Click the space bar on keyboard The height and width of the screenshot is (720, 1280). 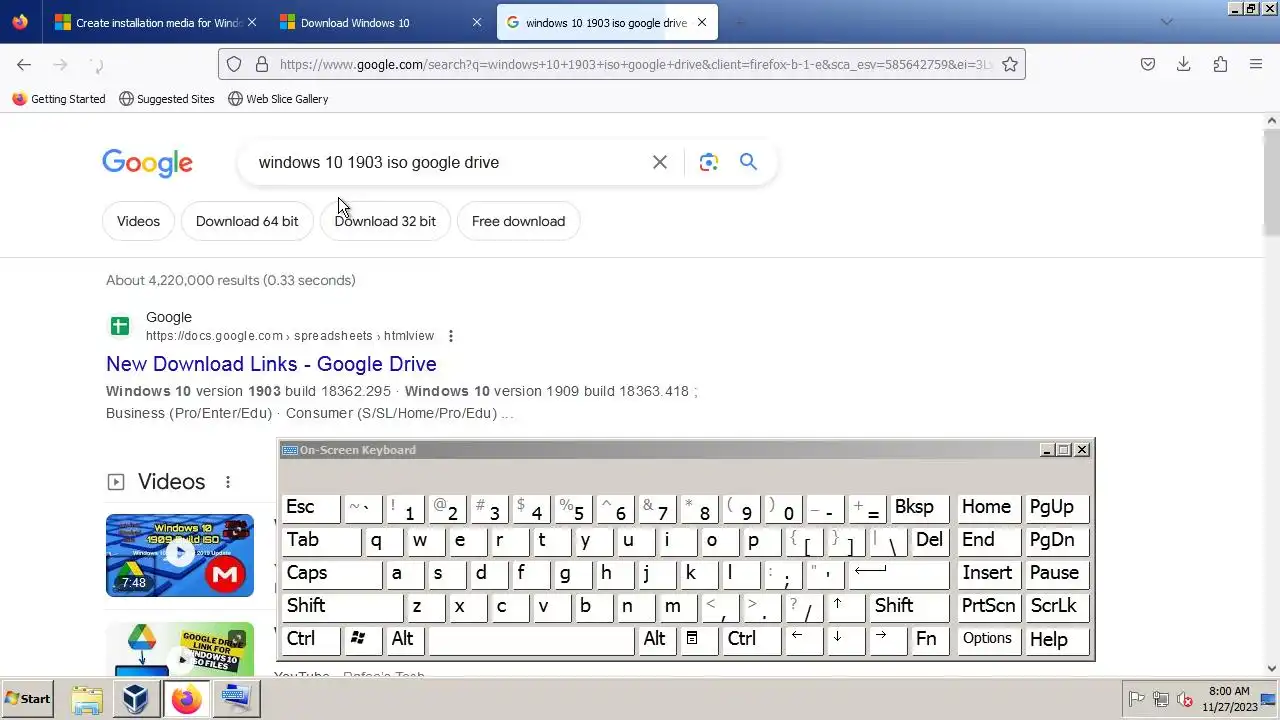pos(532,640)
